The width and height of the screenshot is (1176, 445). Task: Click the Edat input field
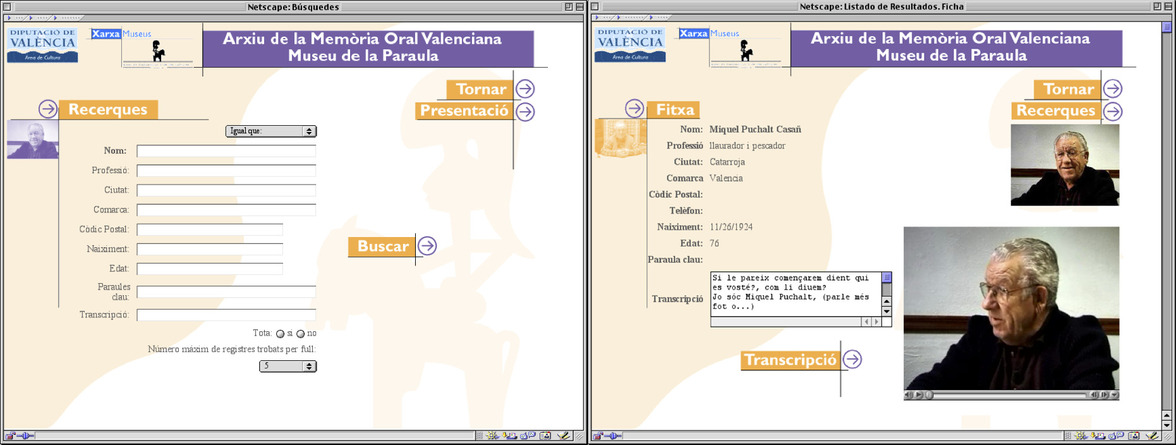click(x=209, y=268)
